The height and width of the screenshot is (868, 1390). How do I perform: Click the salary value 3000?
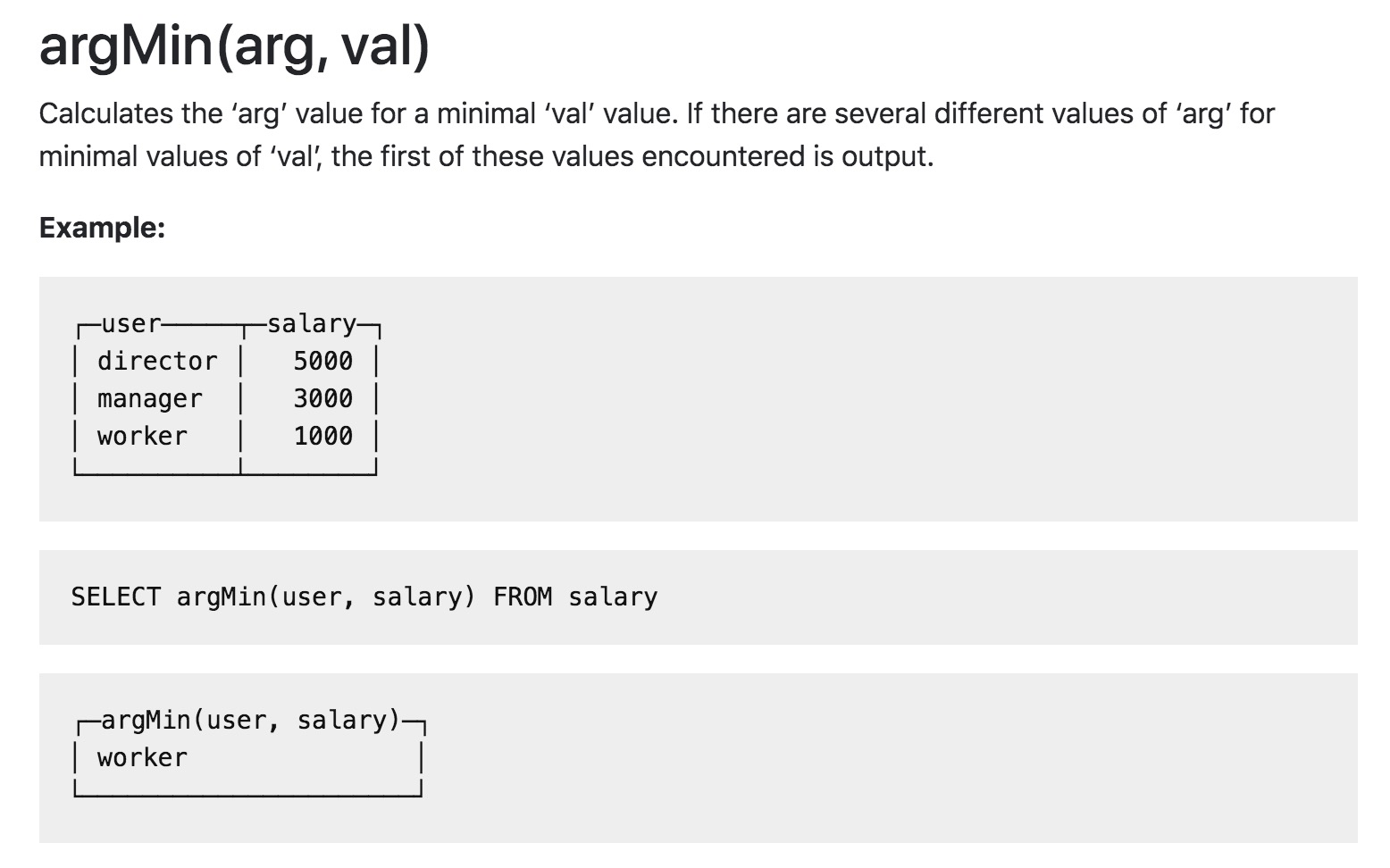[x=323, y=398]
